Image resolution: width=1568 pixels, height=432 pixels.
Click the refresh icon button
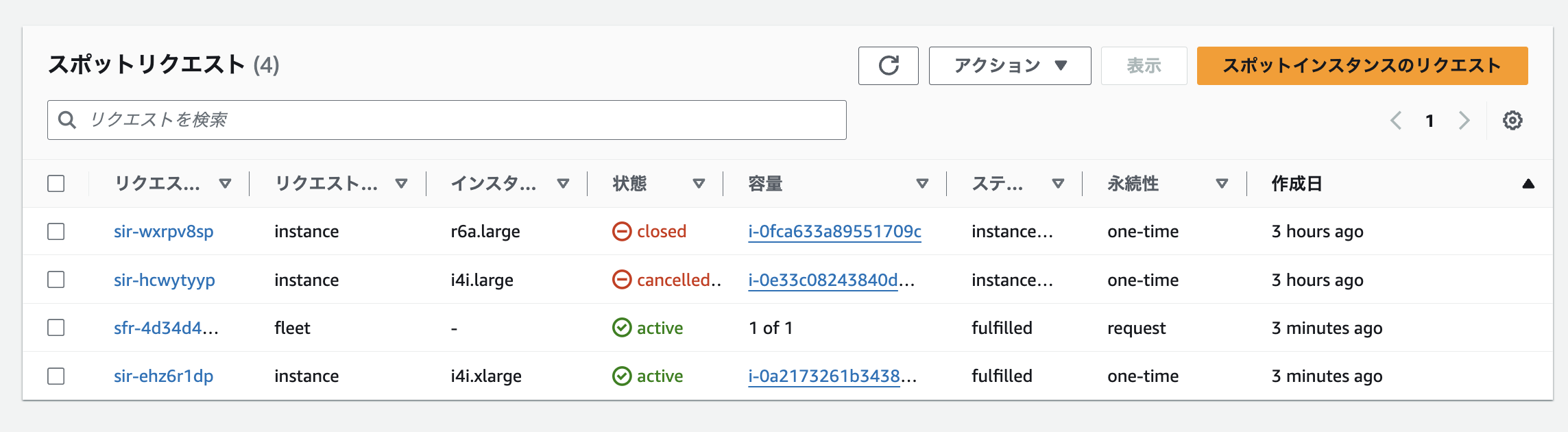pyautogui.click(x=888, y=66)
